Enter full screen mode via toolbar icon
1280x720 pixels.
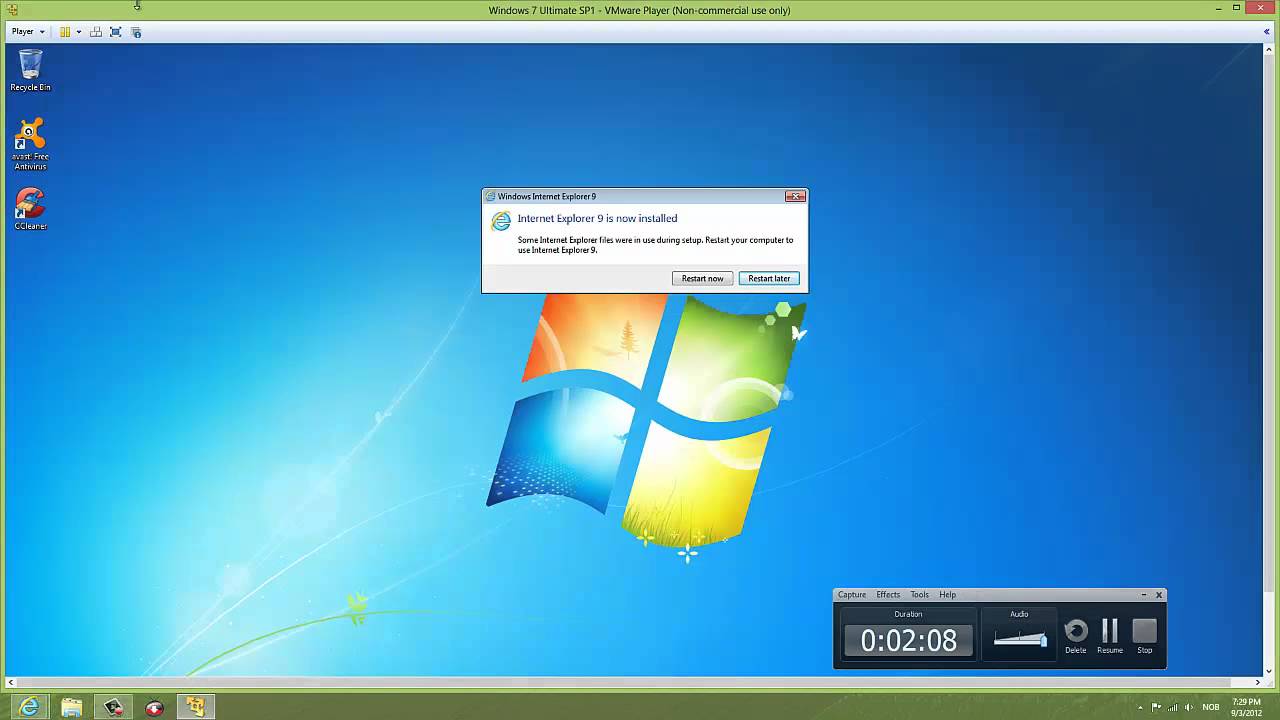(x=116, y=32)
